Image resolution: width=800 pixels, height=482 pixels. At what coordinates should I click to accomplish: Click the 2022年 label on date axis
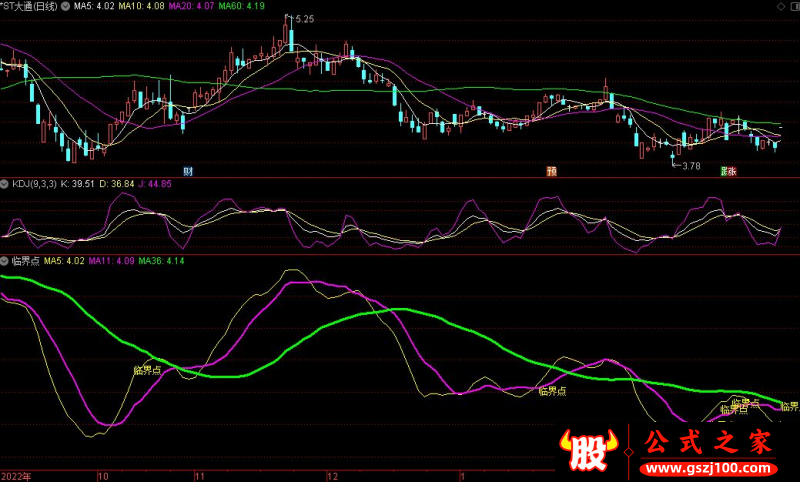coord(15,476)
